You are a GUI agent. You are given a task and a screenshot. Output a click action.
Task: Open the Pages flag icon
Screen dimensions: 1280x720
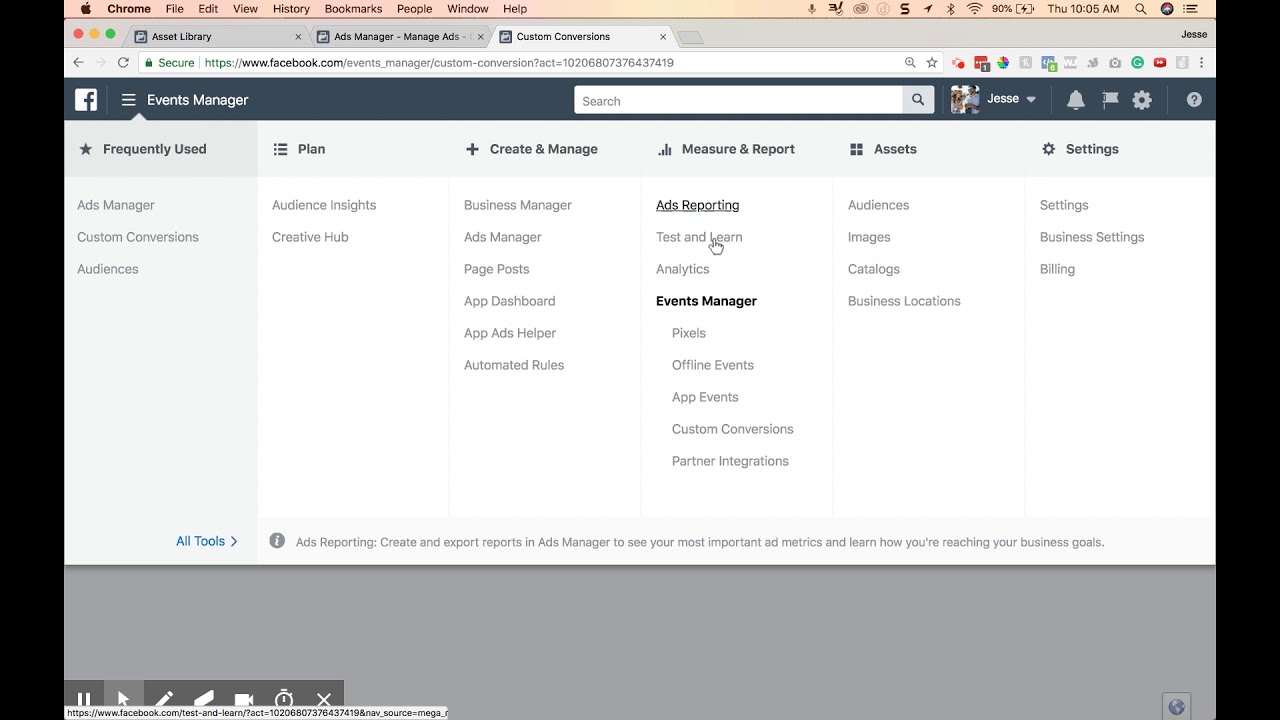click(x=1110, y=100)
